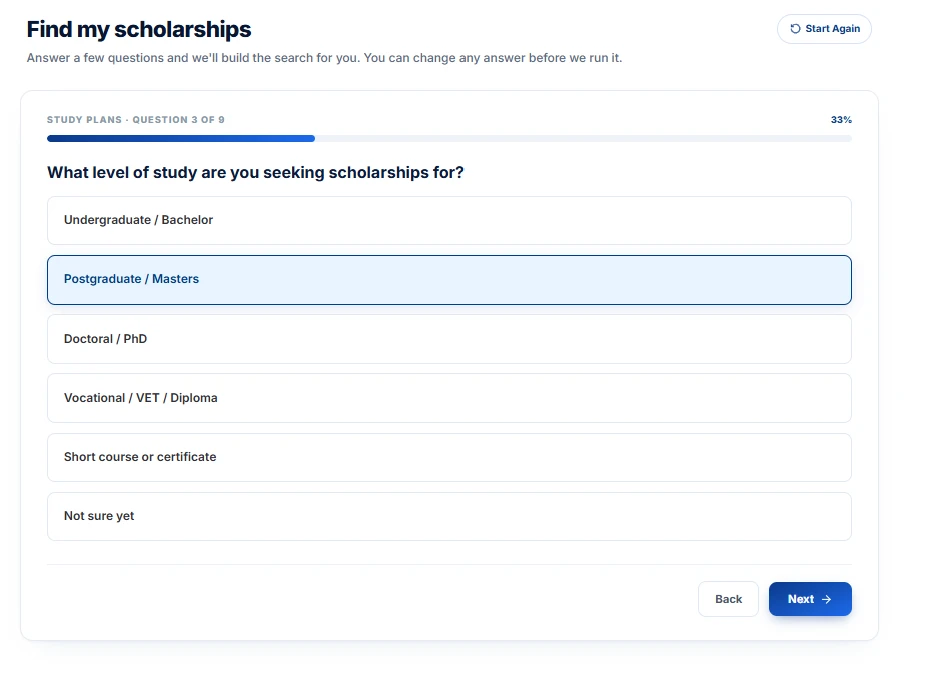Viewport: 925px width, 682px height.
Task: Choose Postgraduate / Masters study level
Action: pos(449,280)
